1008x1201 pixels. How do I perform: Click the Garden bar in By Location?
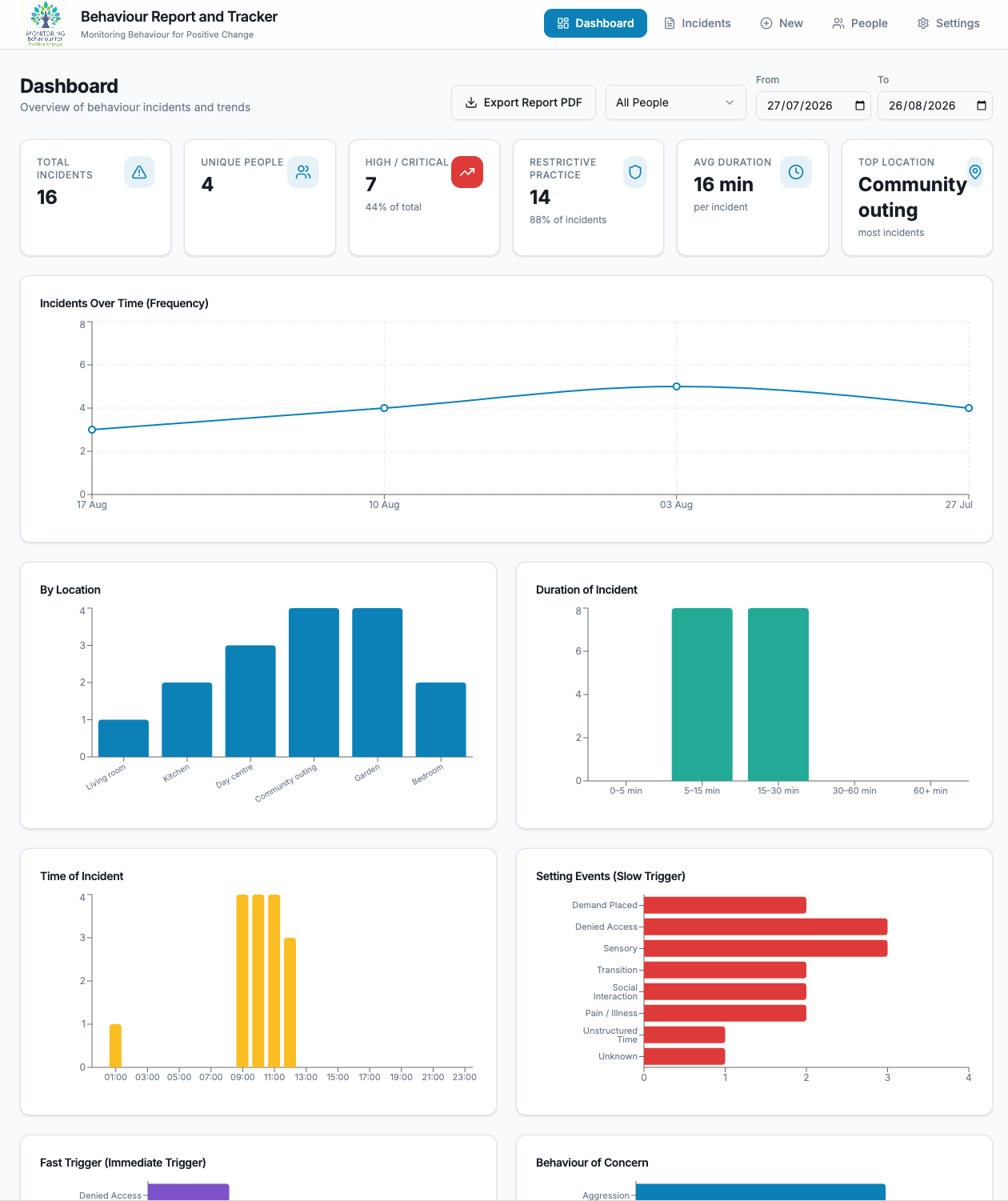point(378,683)
